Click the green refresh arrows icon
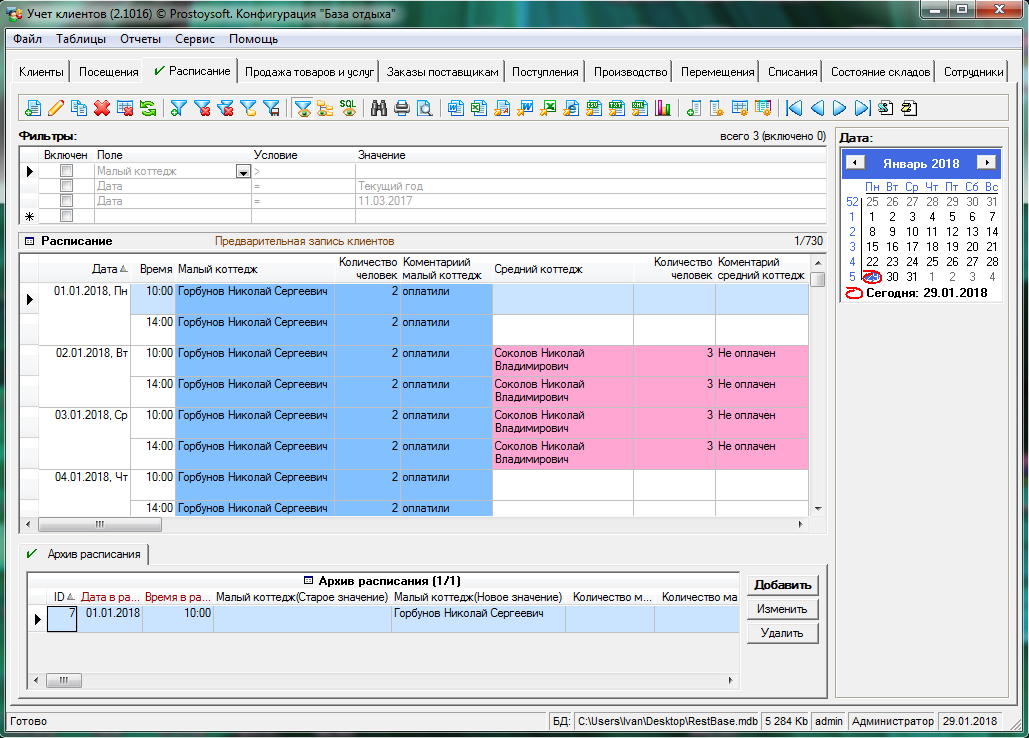The width and height of the screenshot is (1029, 738). [147, 108]
